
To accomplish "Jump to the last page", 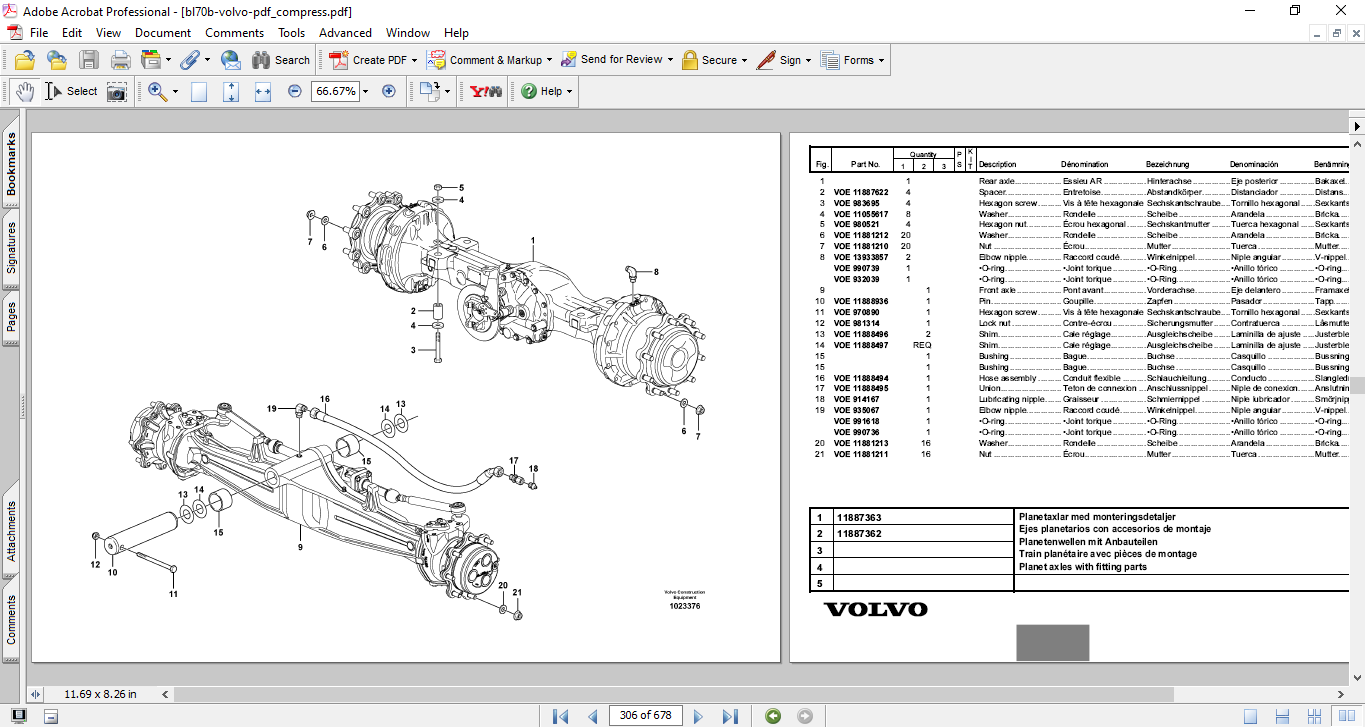I will pos(730,716).
